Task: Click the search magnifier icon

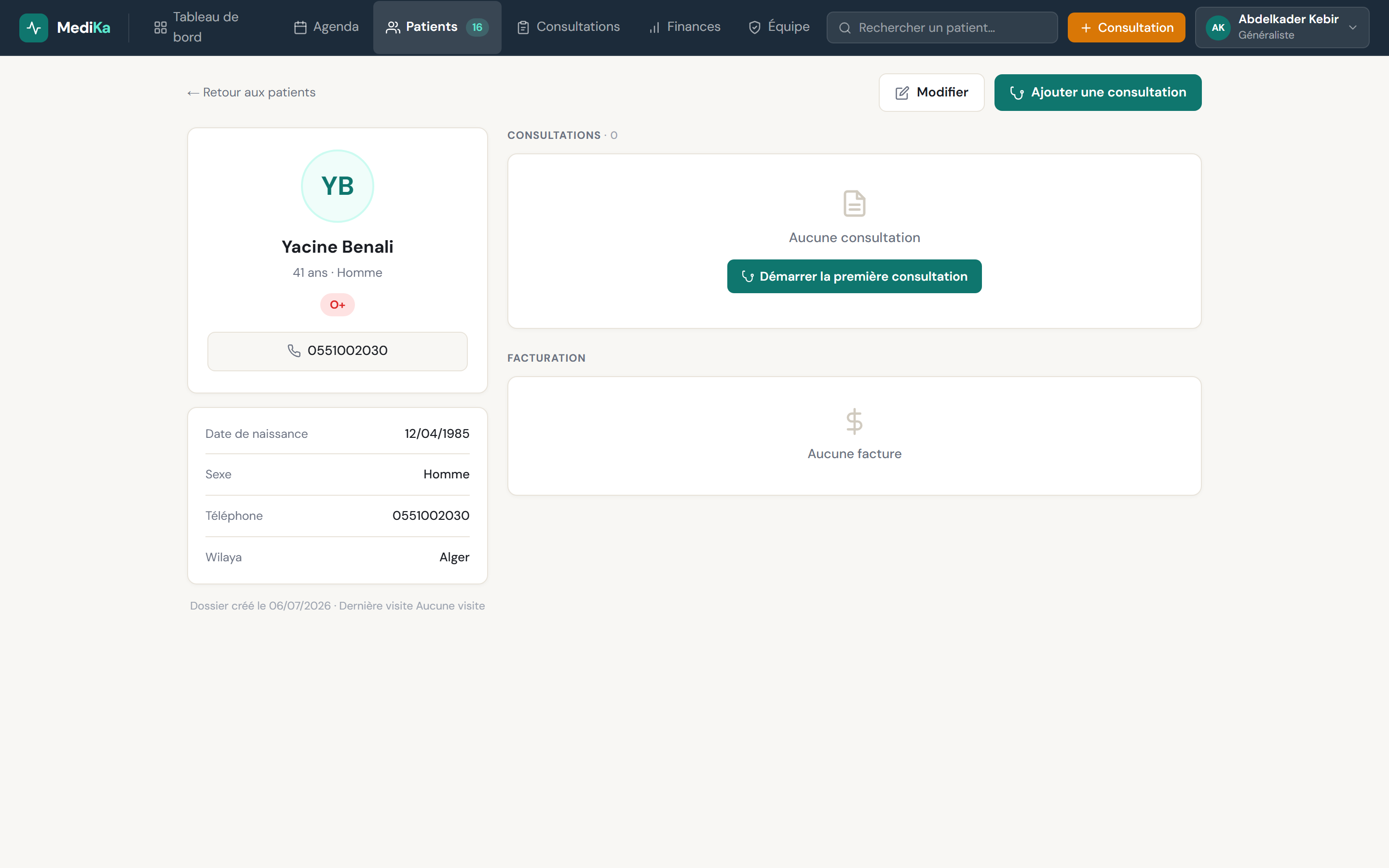Action: pyautogui.click(x=845, y=27)
